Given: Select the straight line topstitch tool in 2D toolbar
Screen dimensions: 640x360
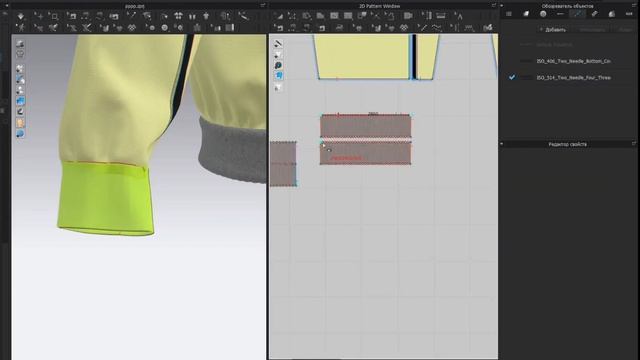Looking at the screenshot, I should coord(423,28).
